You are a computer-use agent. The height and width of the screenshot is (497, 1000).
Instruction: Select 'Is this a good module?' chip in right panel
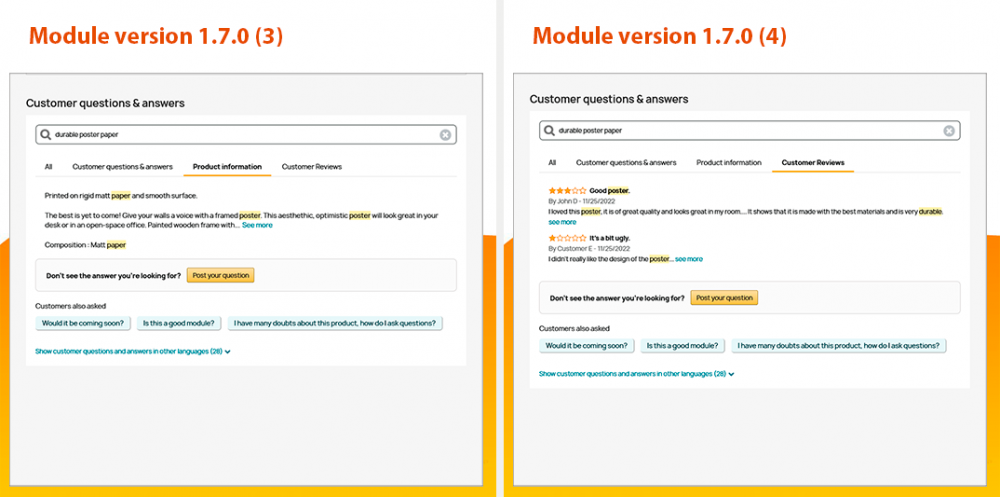pyautogui.click(x=682, y=346)
